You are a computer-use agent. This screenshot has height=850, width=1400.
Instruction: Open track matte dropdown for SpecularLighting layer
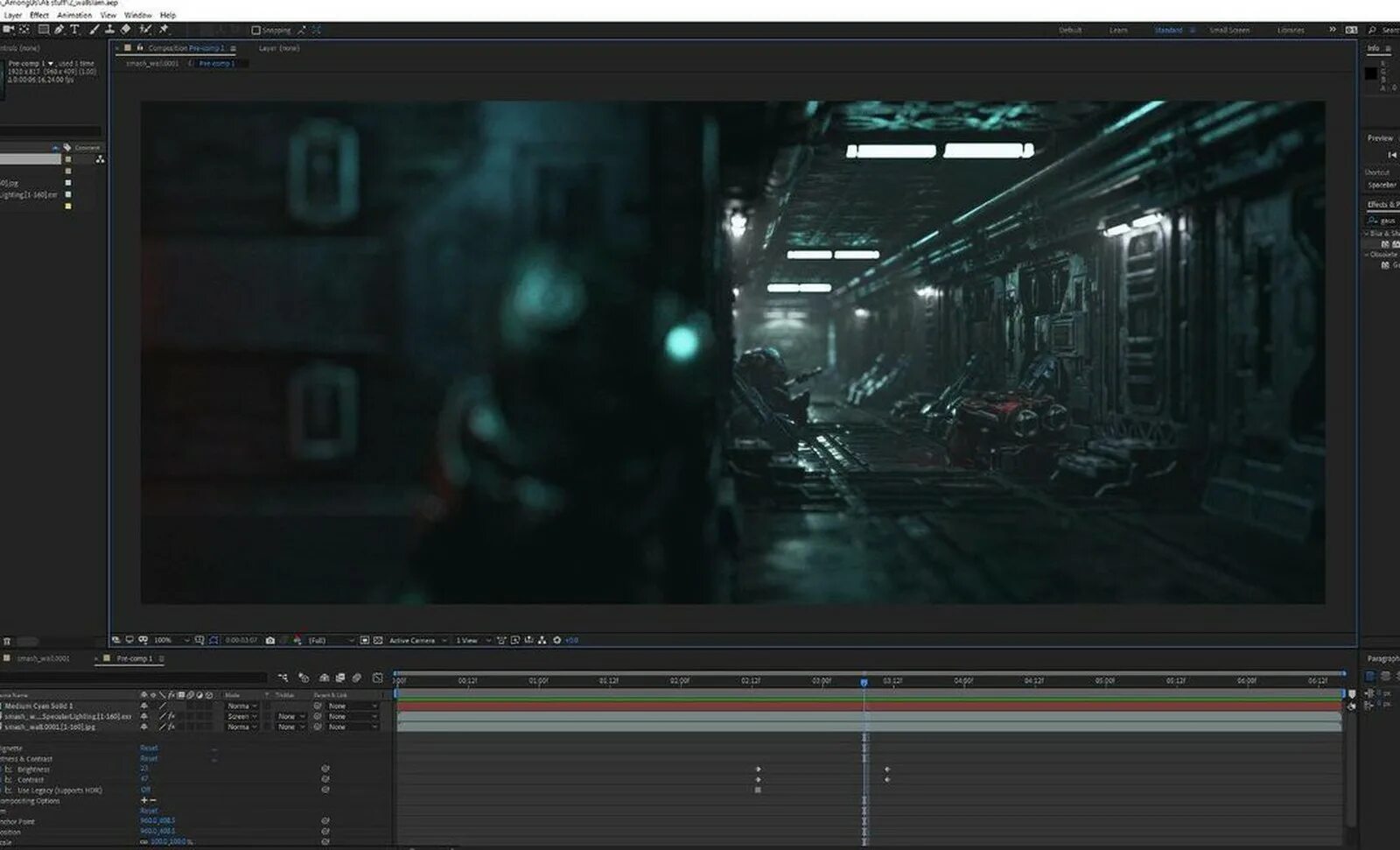(x=290, y=716)
